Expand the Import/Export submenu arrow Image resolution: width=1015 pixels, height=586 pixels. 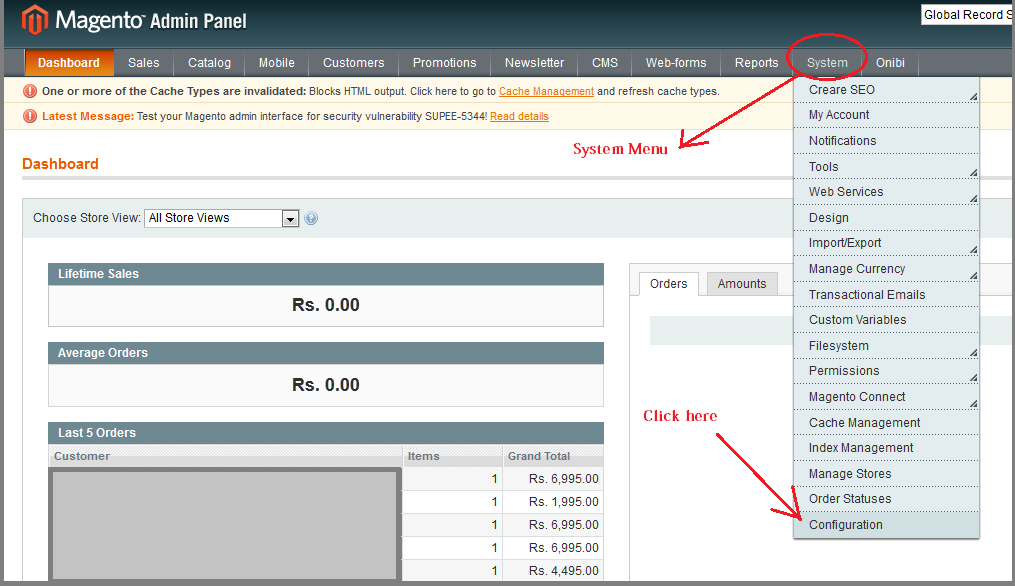click(x=973, y=250)
